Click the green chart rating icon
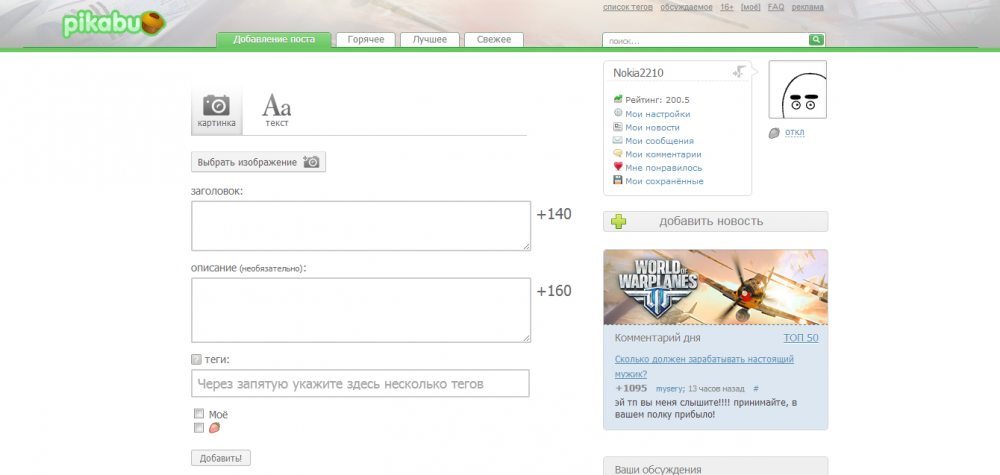The width and height of the screenshot is (1000, 475). [617, 99]
